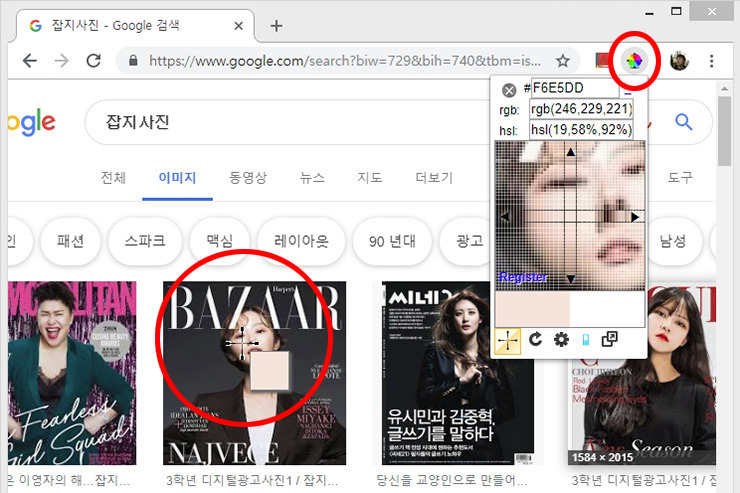The width and height of the screenshot is (740, 493).
Task: Close the 잡지사진 Google tab
Action: pyautogui.click(x=239, y=26)
